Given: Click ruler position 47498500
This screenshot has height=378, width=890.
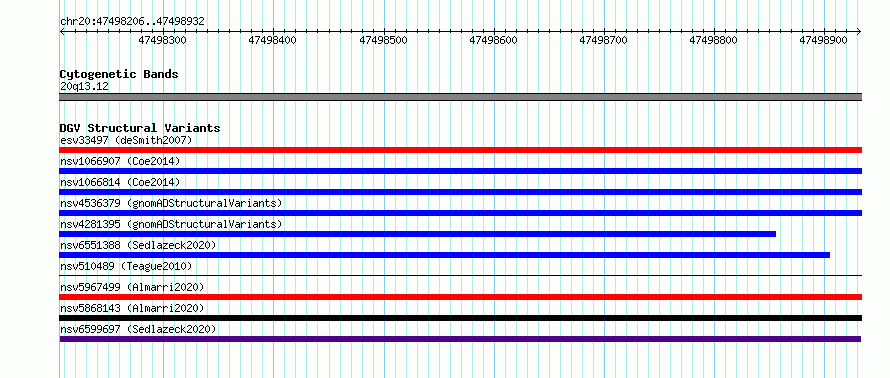Looking at the screenshot, I should click(x=383, y=40).
